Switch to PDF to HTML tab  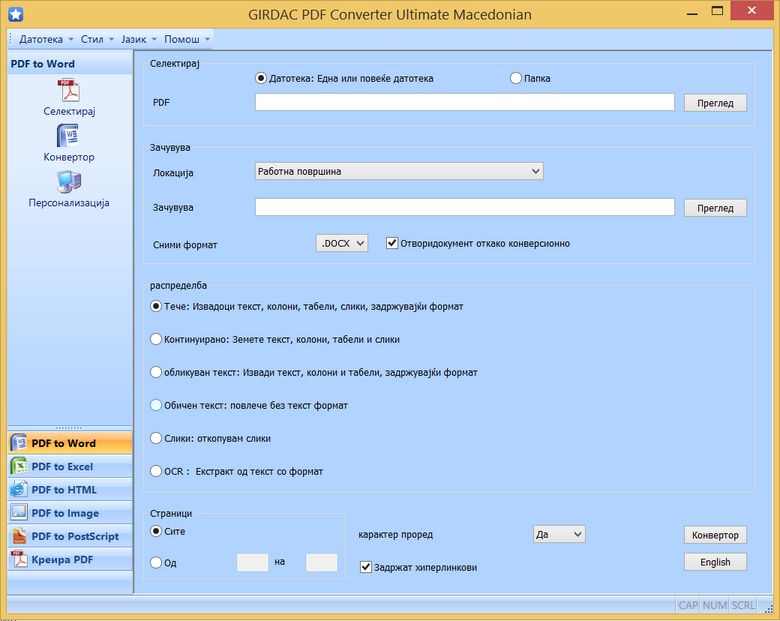pyautogui.click(x=70, y=490)
